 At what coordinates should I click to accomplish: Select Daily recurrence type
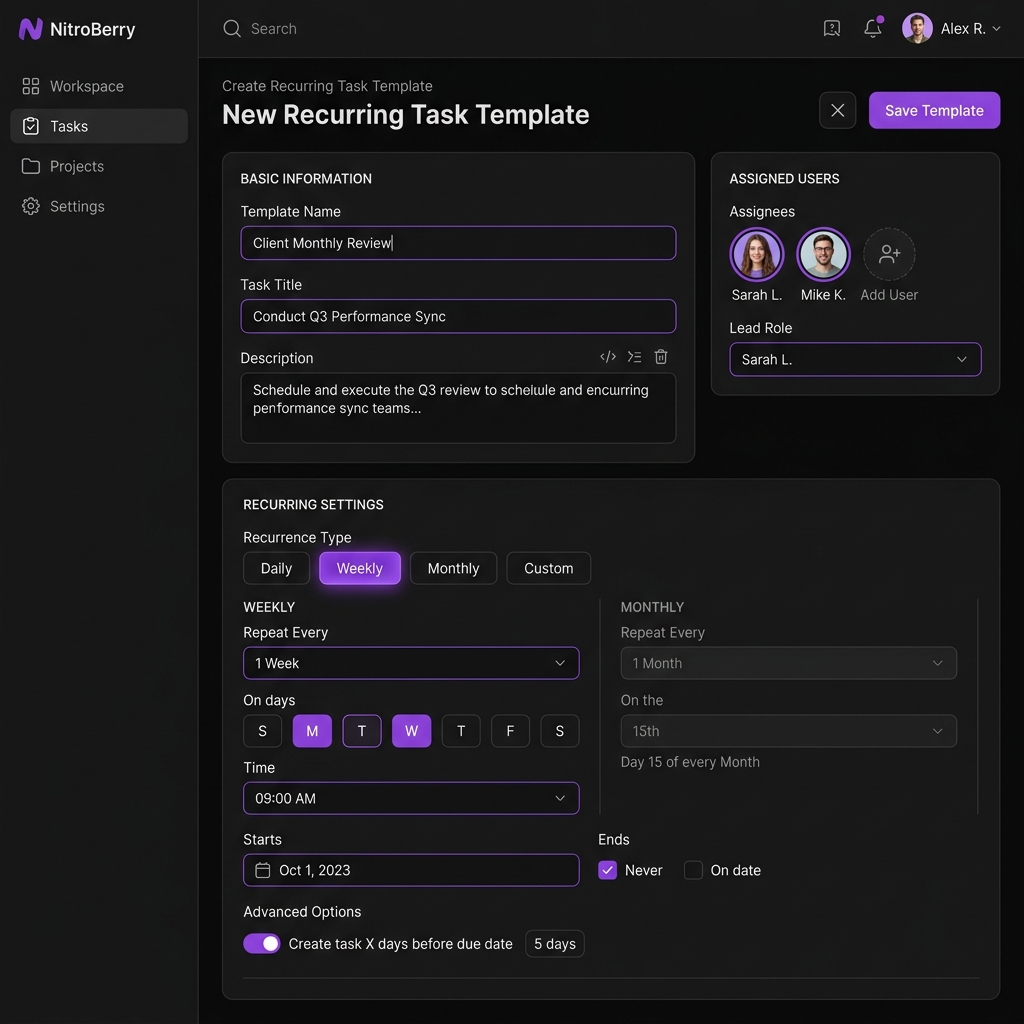(276, 568)
